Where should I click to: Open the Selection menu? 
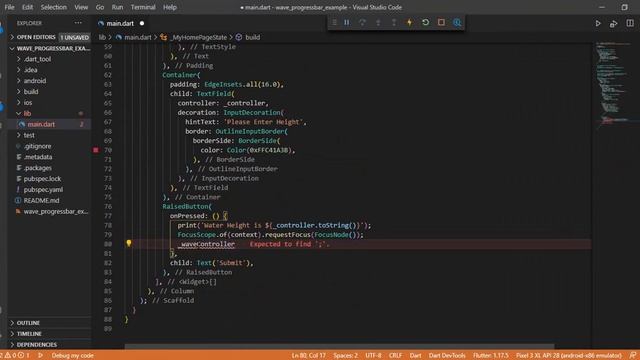point(53,7)
